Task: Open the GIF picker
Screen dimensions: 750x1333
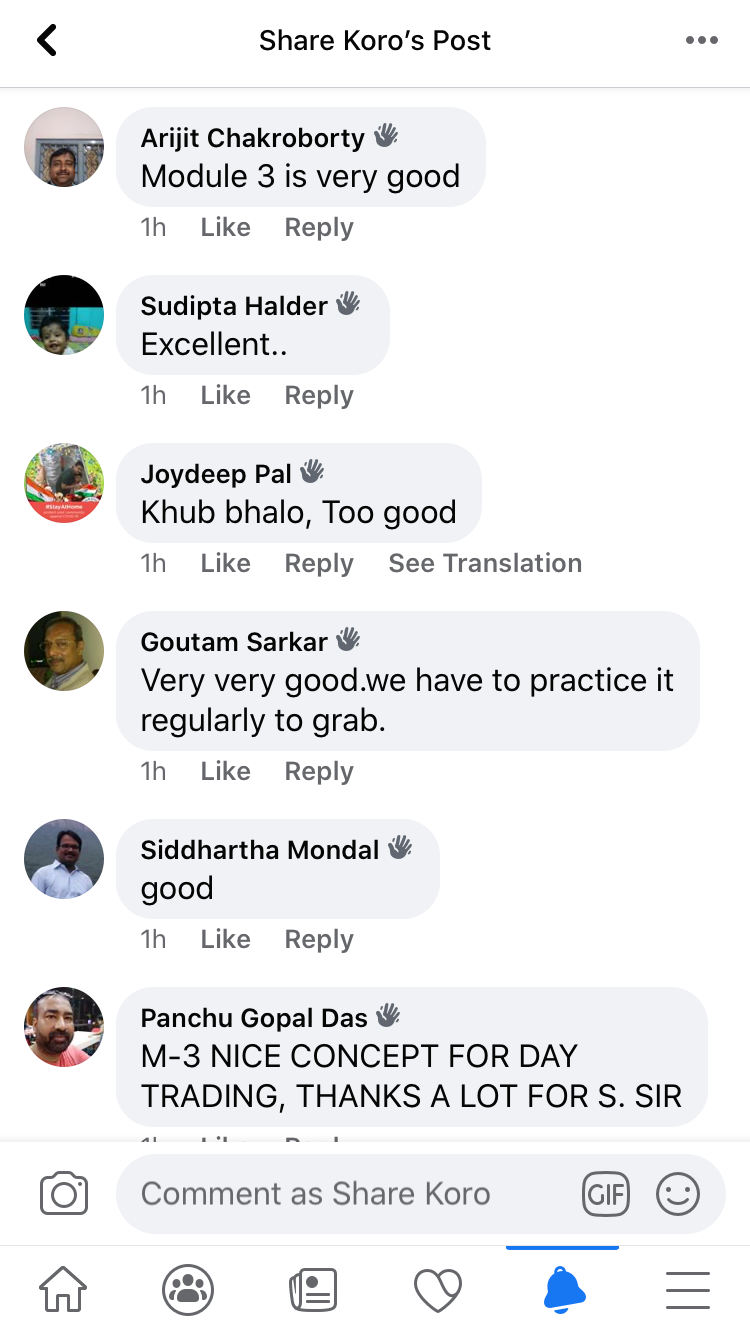Action: [x=606, y=1194]
